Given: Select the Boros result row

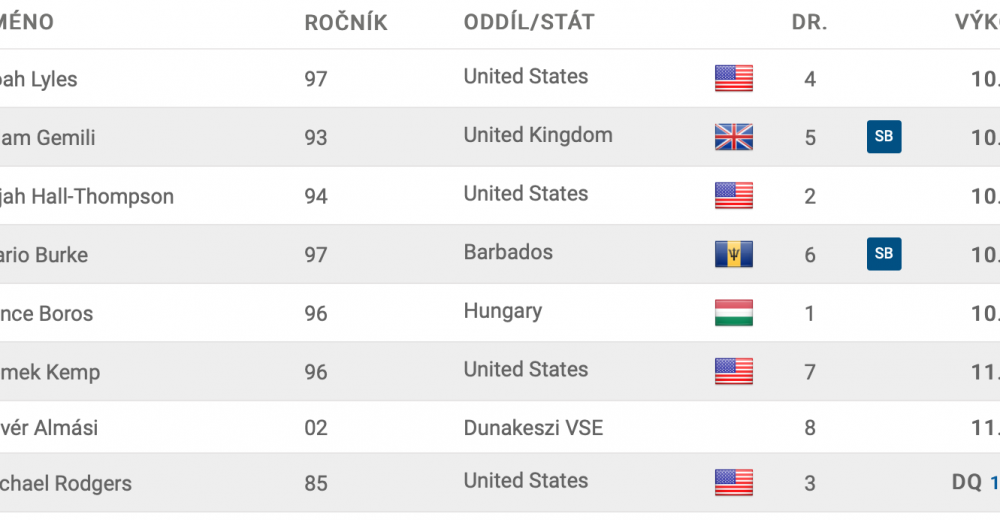Looking at the screenshot, I should (x=500, y=313).
